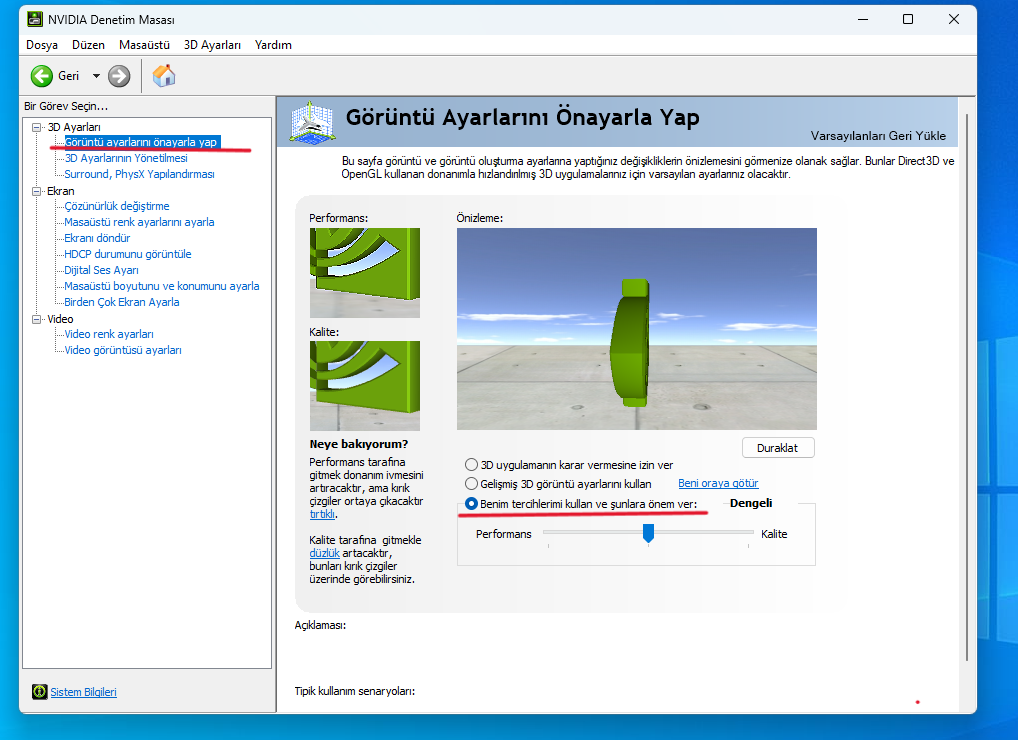Open 'Video renk ayarları' page
Screen dimensions: 1018x740
(x=108, y=334)
